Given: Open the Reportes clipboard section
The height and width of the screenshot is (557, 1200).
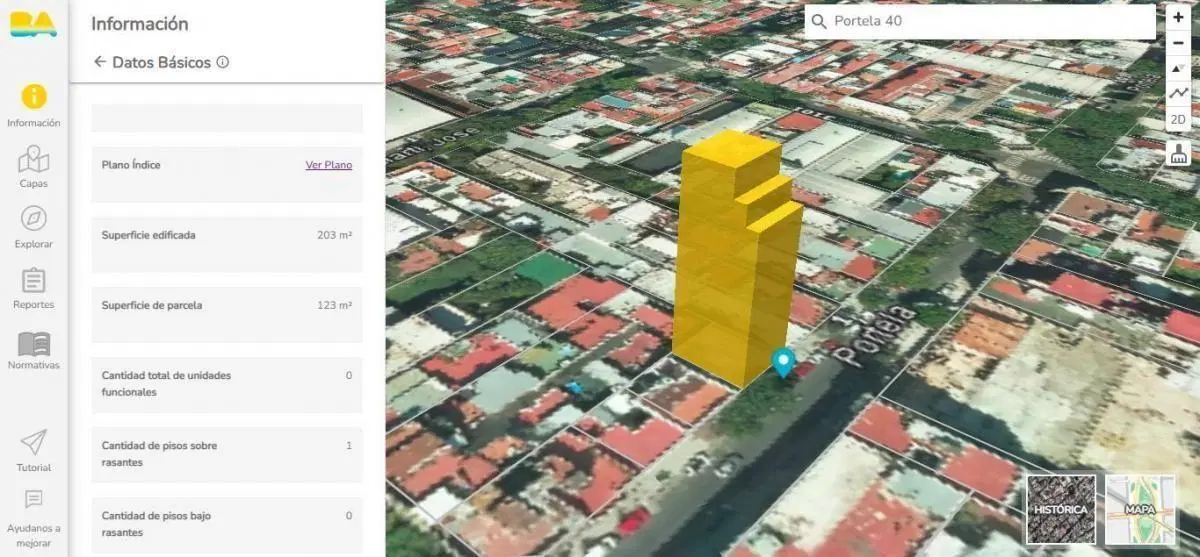Looking at the screenshot, I should point(34,288).
